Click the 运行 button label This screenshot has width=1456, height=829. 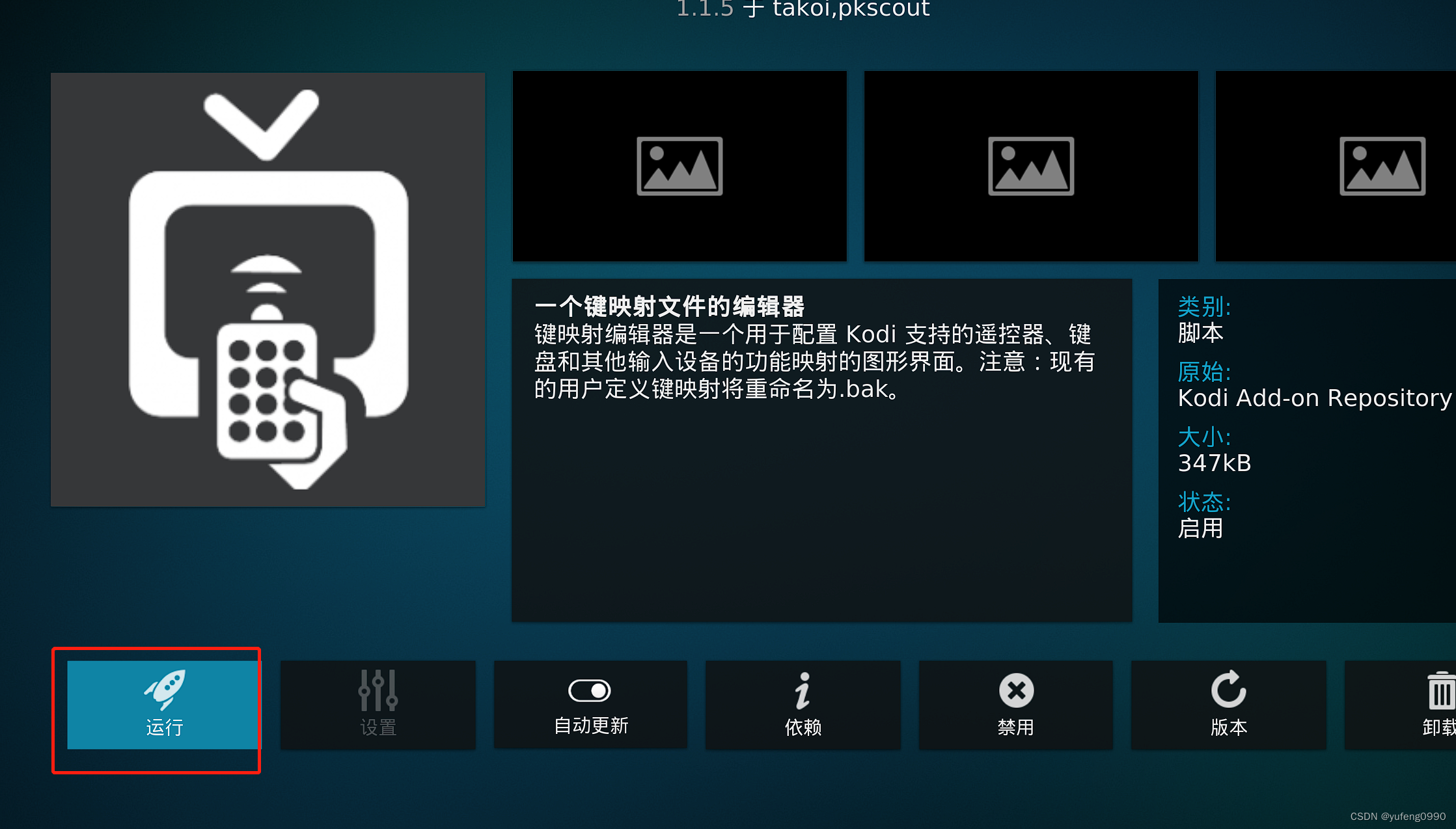[x=165, y=727]
